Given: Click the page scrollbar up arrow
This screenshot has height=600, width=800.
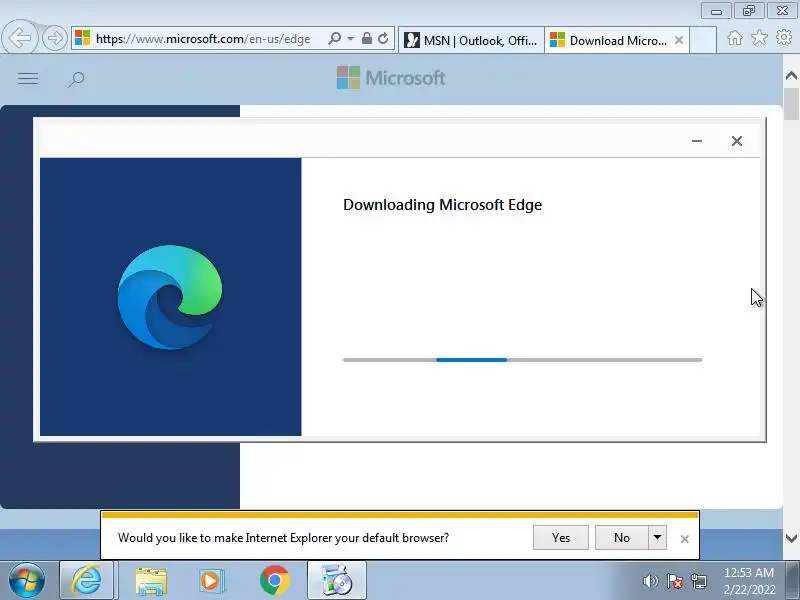Looking at the screenshot, I should (x=791, y=76).
